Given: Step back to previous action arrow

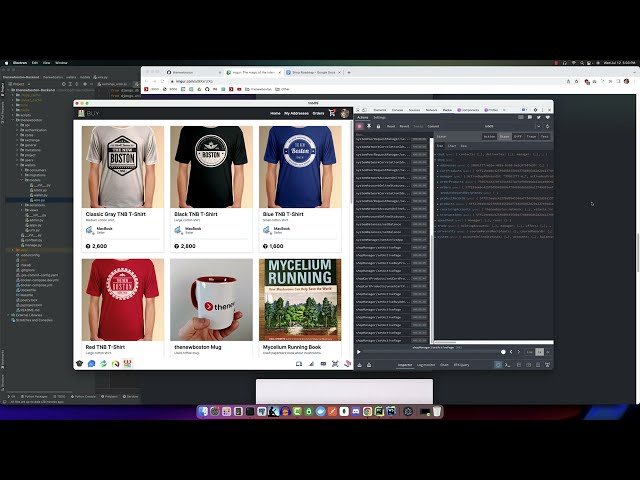Looking at the screenshot, I should (x=511, y=352).
